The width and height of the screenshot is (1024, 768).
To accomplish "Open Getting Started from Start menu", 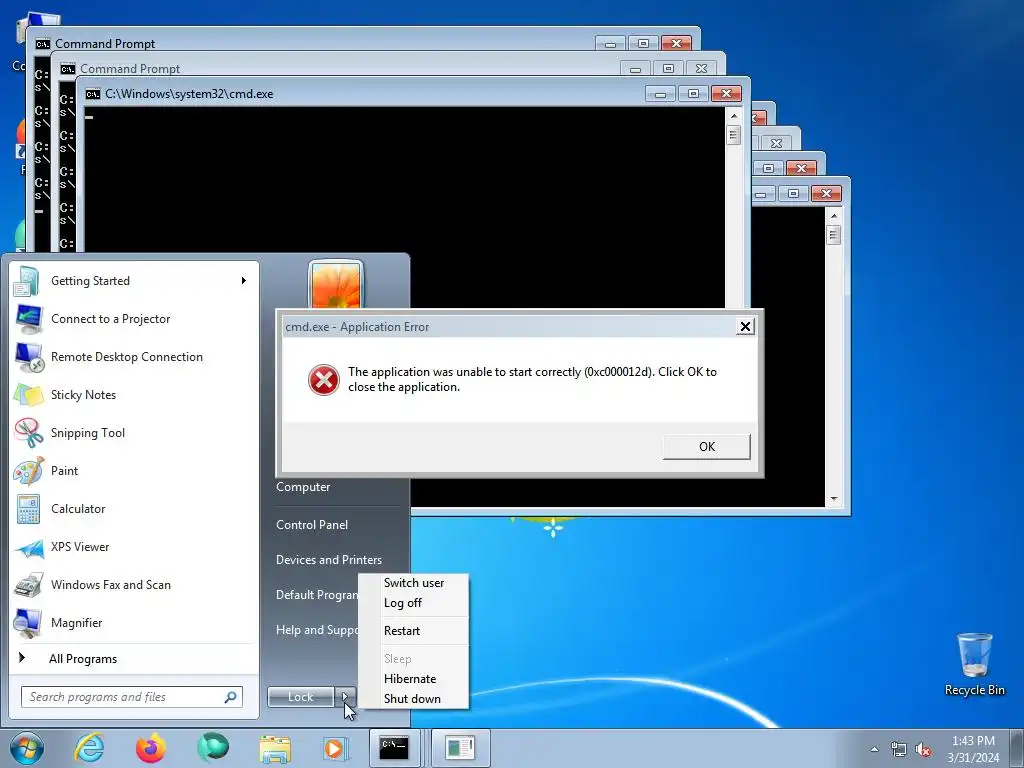I will (134, 281).
